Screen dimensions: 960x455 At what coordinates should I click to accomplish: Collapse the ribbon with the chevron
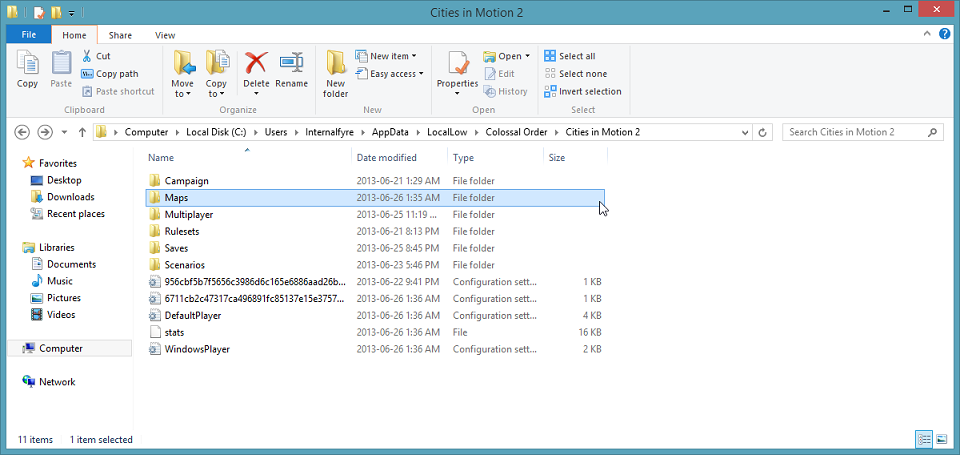tap(928, 34)
